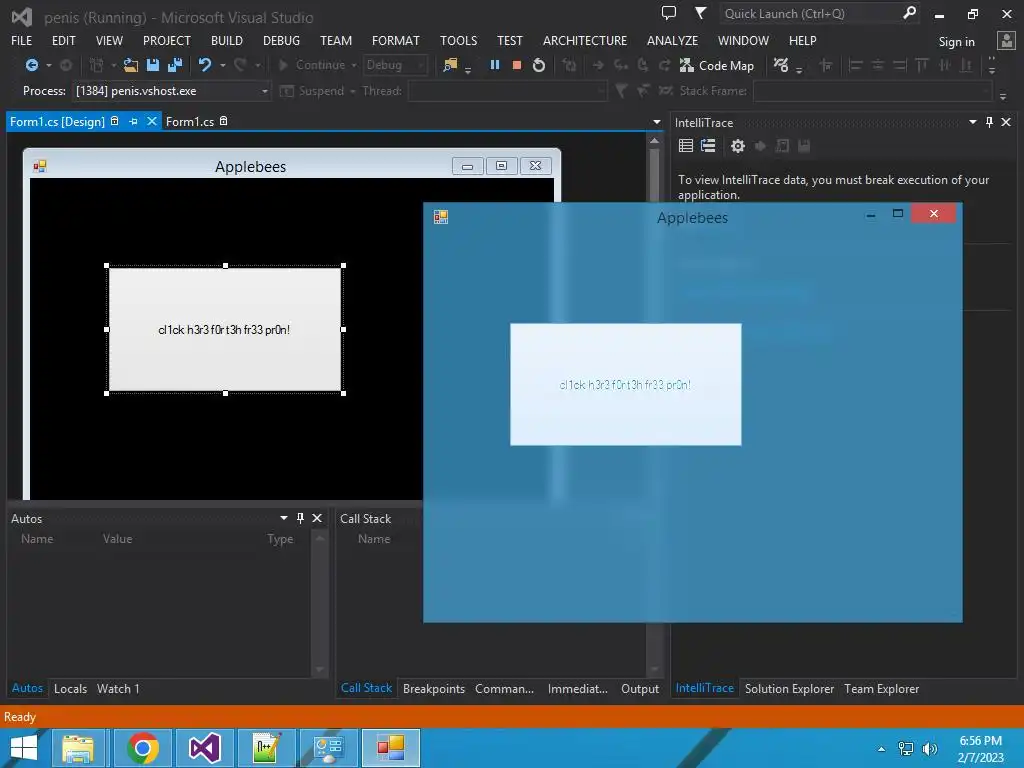The image size is (1024, 768).
Task: Switch to the Locals tab
Action: click(x=71, y=688)
